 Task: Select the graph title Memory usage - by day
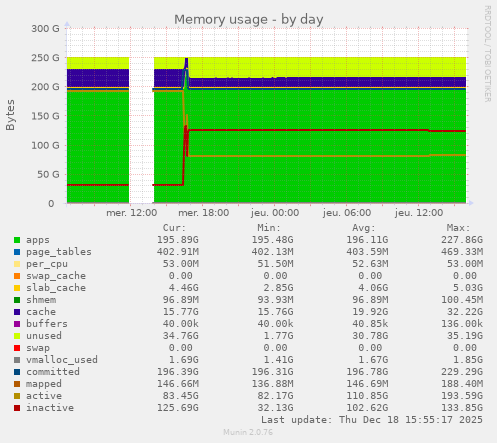[x=249, y=20]
